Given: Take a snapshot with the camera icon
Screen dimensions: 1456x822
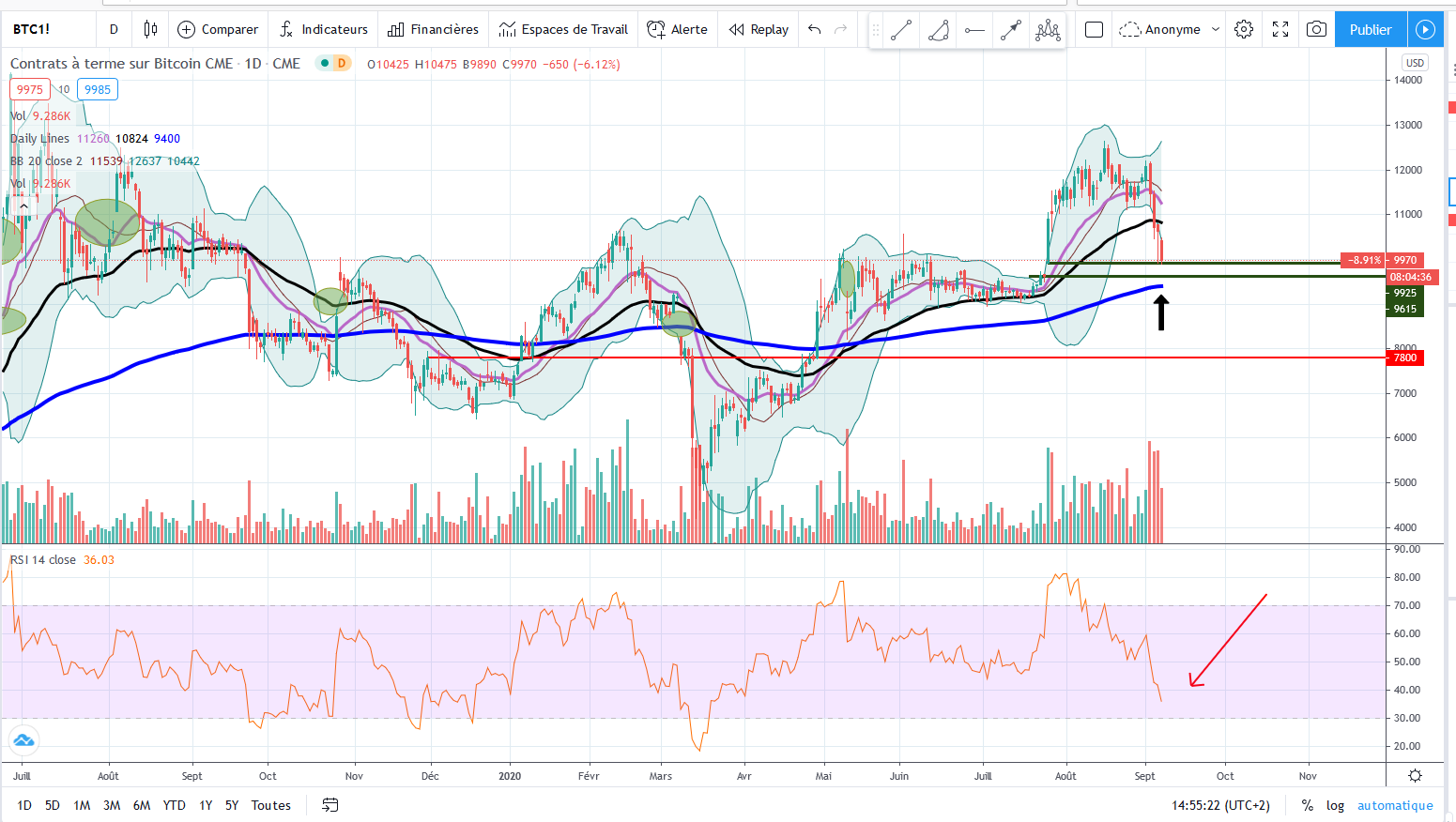Looking at the screenshot, I should pos(1316,29).
